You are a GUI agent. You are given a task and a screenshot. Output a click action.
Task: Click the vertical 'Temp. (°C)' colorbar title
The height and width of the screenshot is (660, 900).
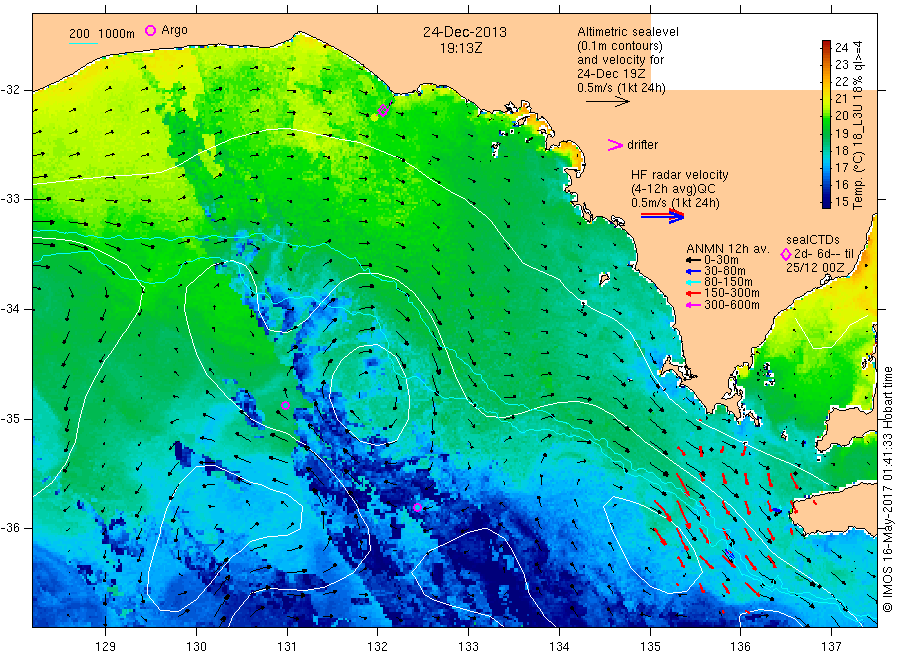click(x=858, y=179)
